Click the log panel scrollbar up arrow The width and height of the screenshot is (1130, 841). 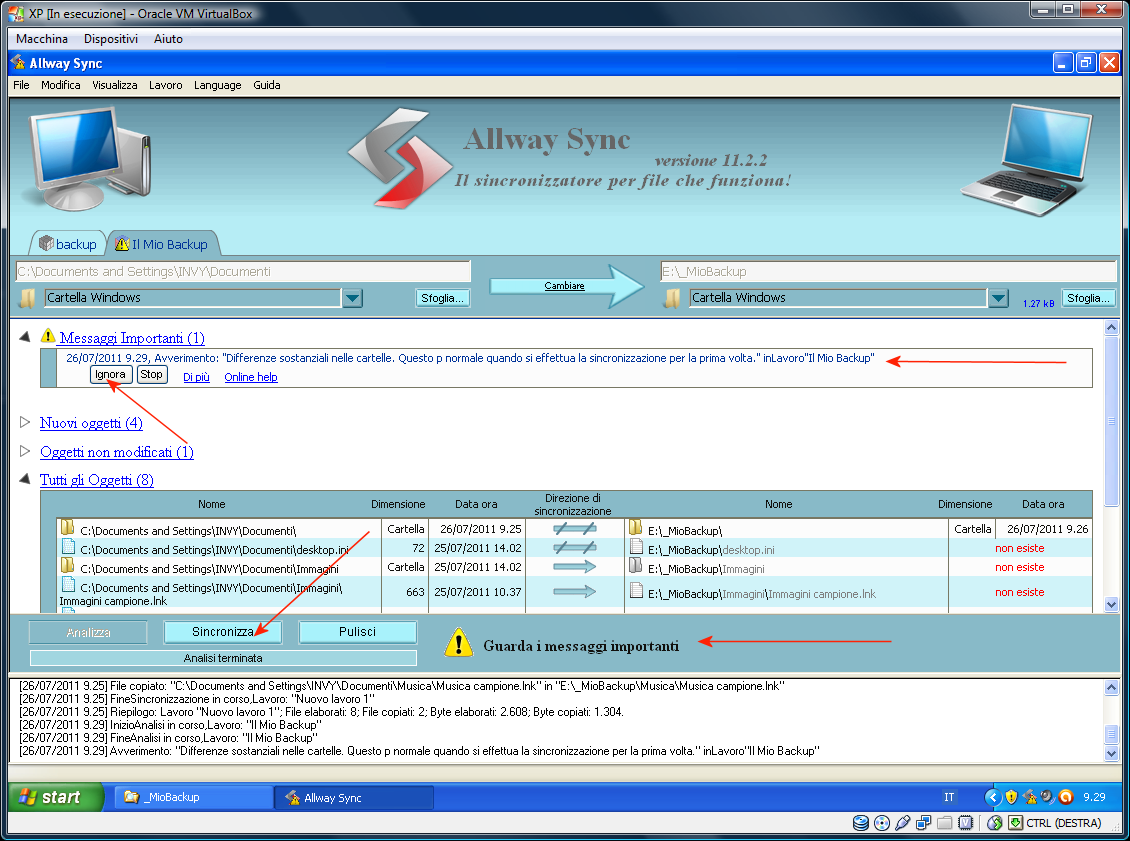point(1111,688)
